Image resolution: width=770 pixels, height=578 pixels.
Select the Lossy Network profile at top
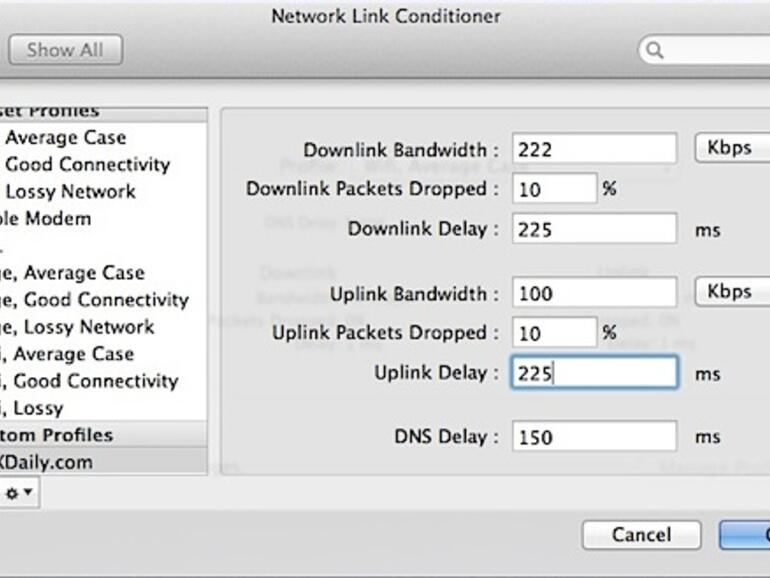(70, 192)
